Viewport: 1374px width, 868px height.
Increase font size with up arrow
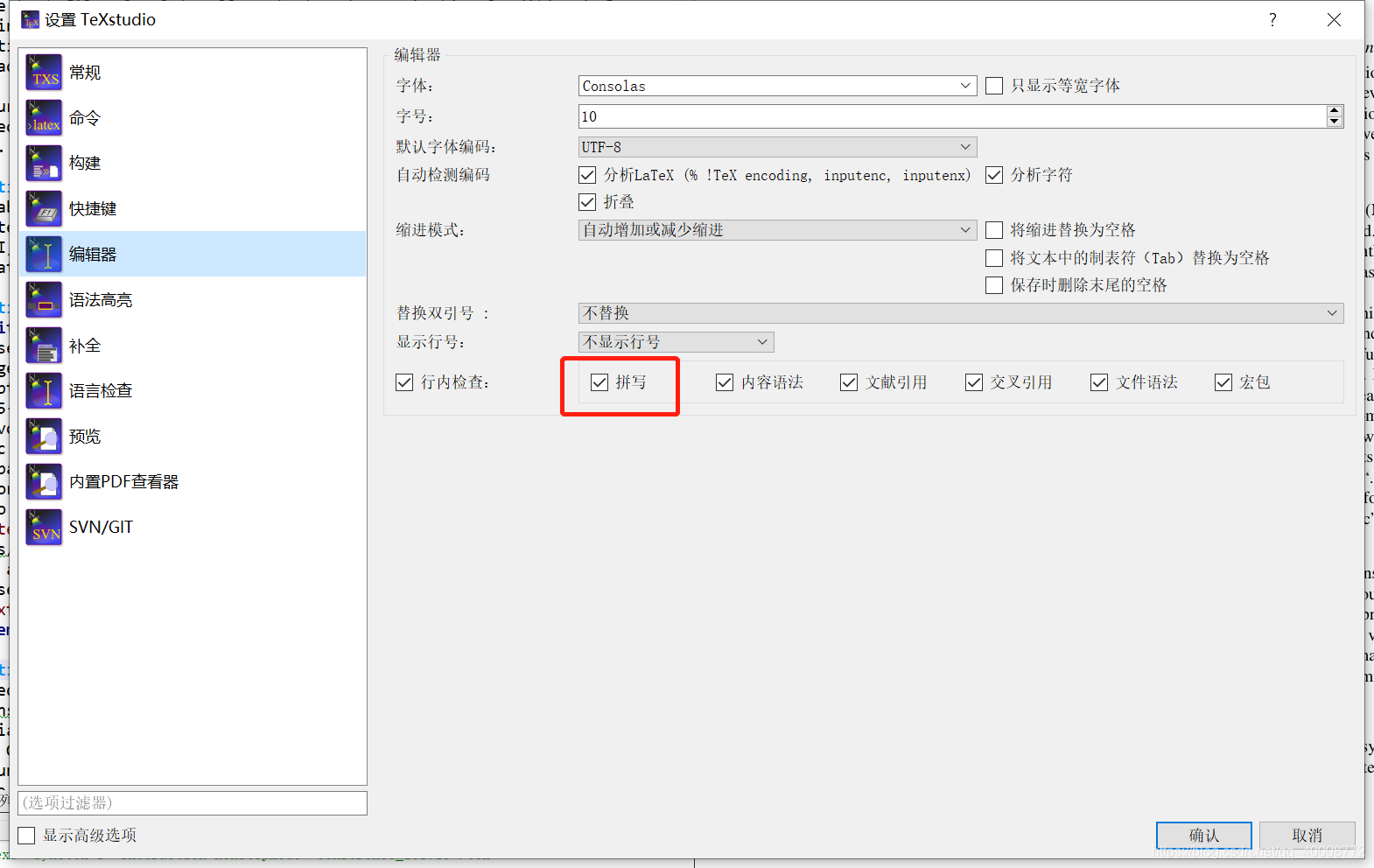click(x=1334, y=110)
